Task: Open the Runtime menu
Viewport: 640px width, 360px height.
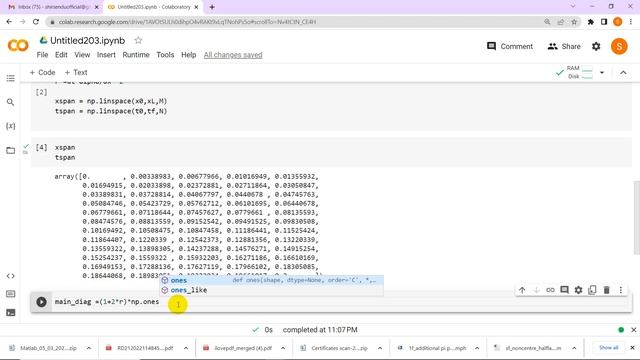Action: tap(136, 55)
